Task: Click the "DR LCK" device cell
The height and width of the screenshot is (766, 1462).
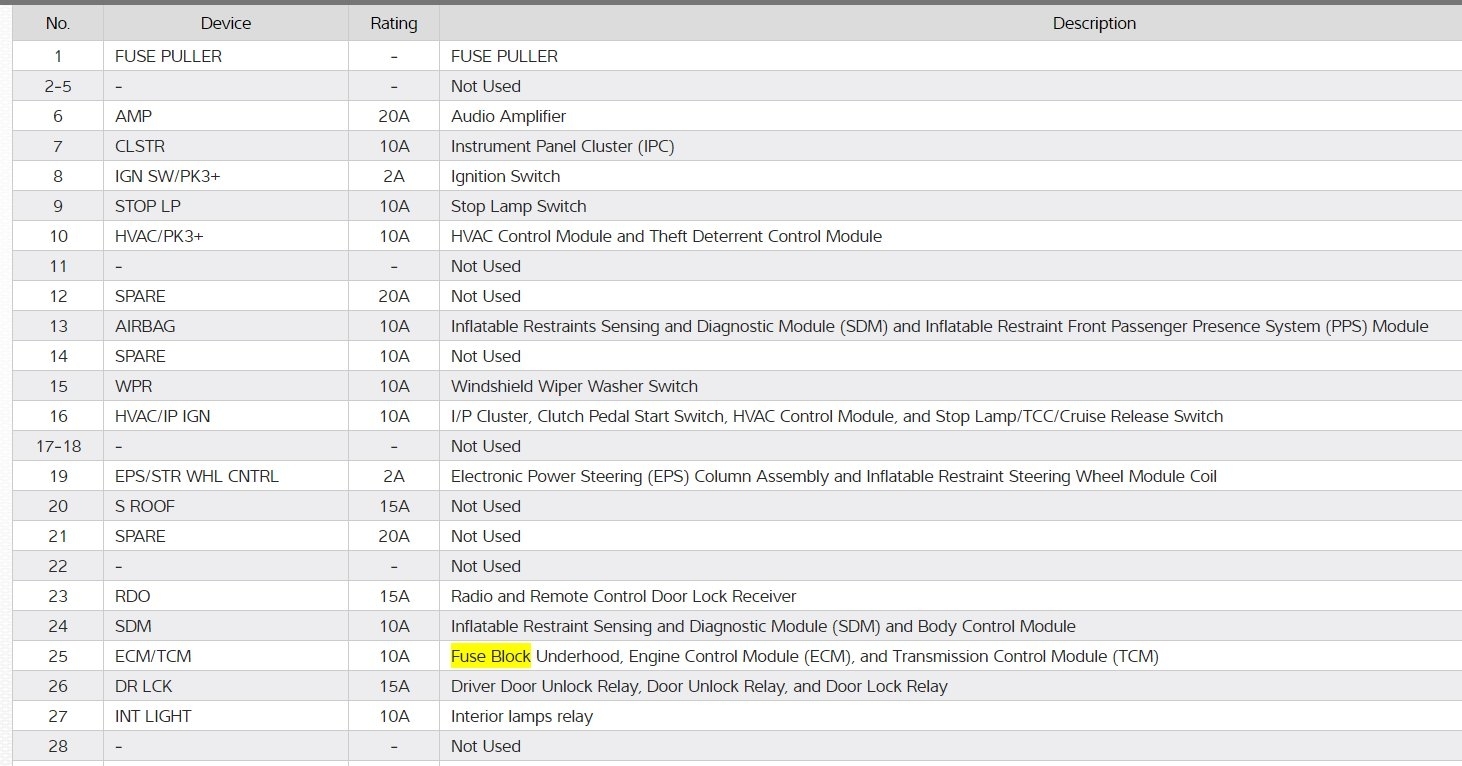Action: (142, 686)
